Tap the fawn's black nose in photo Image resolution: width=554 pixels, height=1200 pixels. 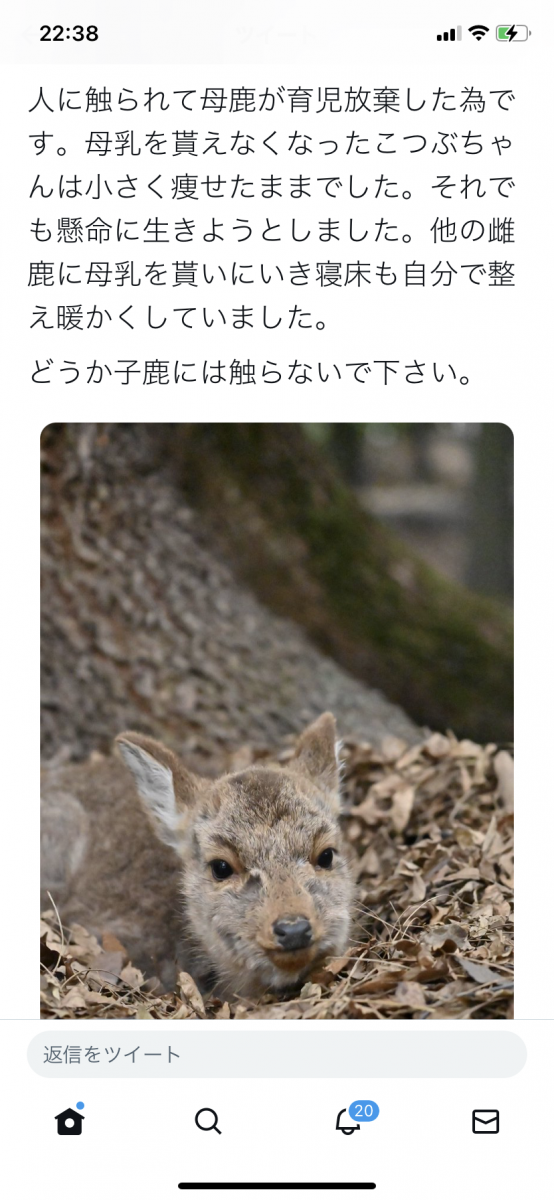293,932
